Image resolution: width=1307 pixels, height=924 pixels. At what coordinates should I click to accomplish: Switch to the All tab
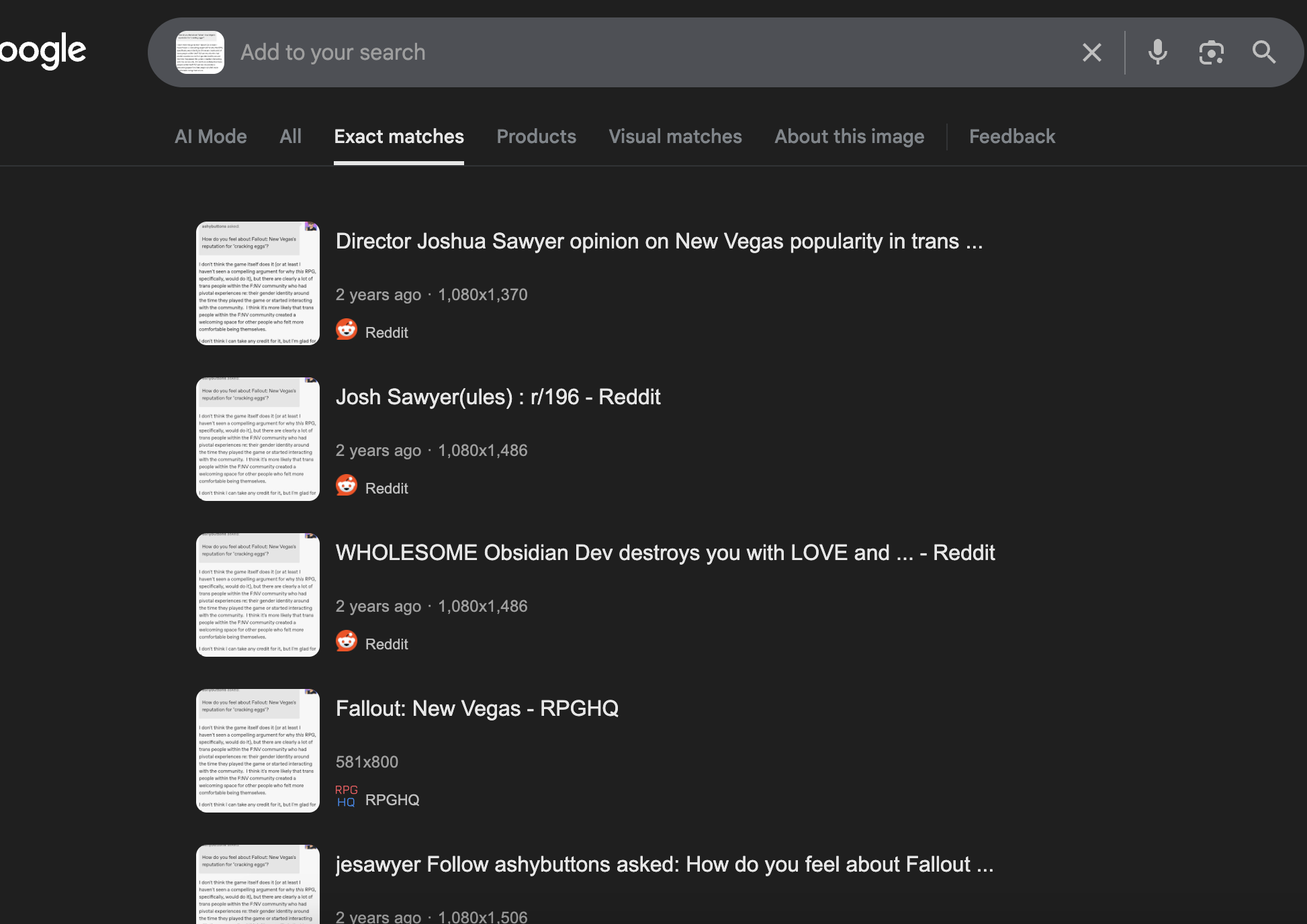pos(290,136)
